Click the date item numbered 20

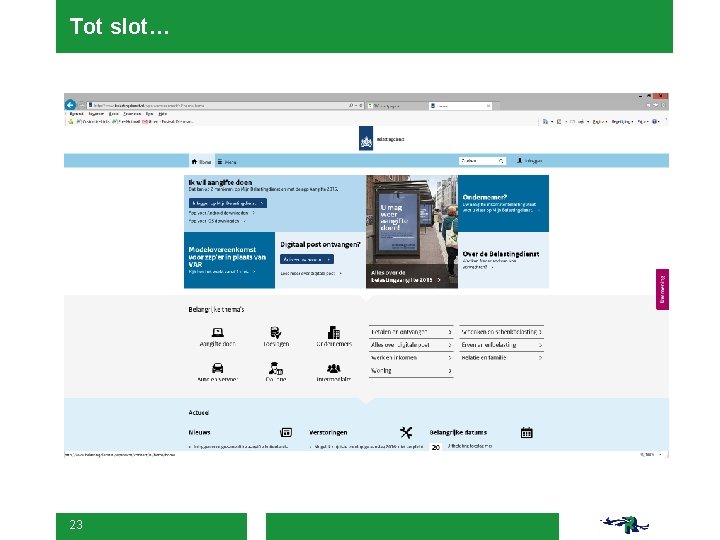point(436,447)
